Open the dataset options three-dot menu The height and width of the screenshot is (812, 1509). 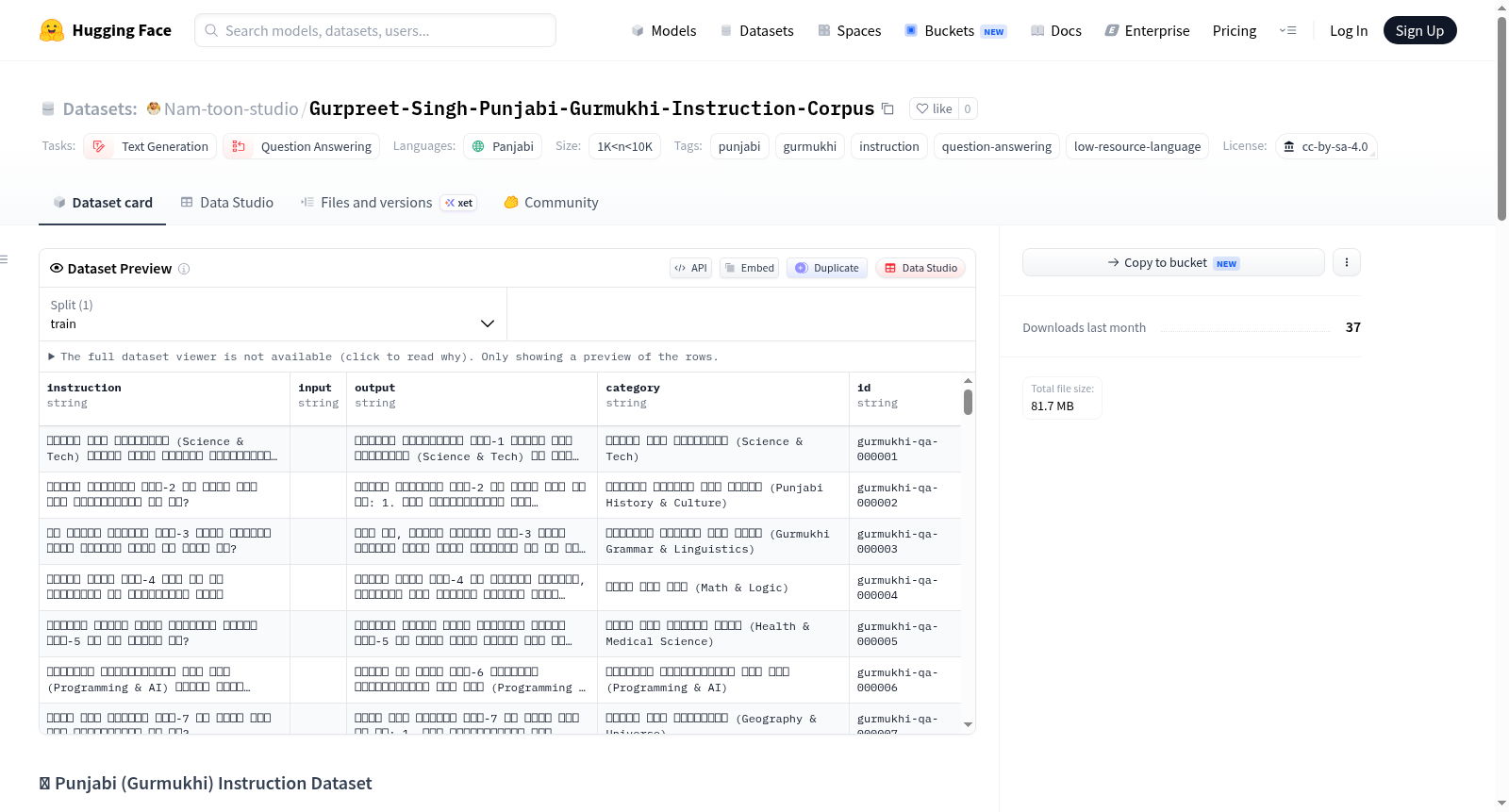click(1347, 262)
